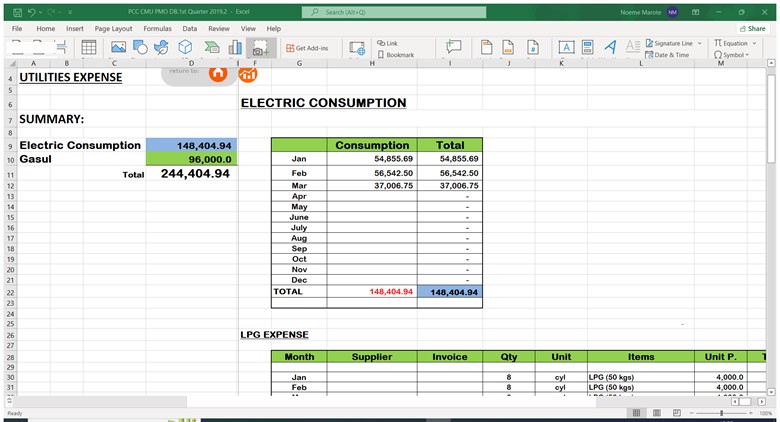780x422 pixels.
Task: Click the WordArt slanted A icon
Action: [610, 47]
